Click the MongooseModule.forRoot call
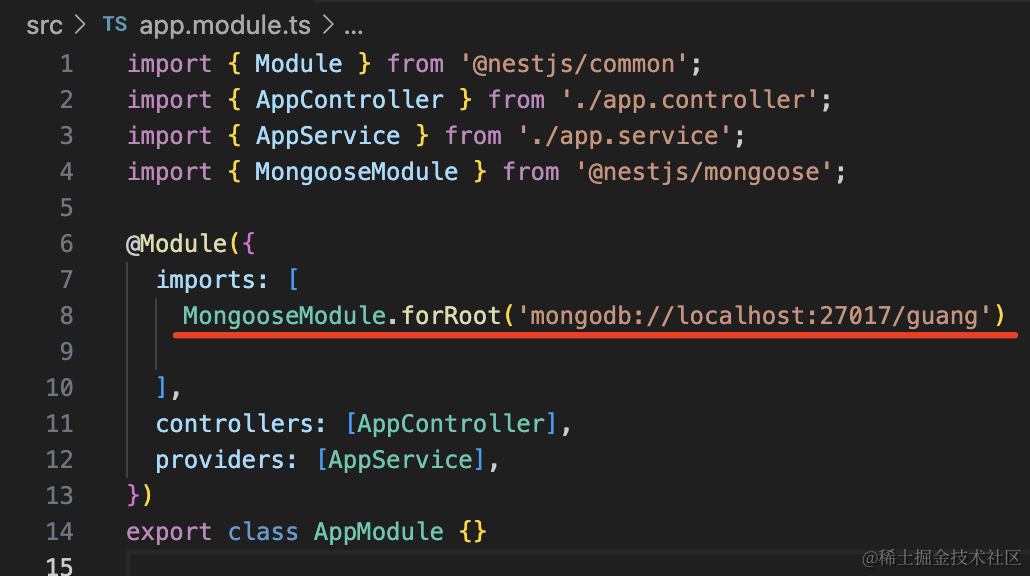This screenshot has width=1030, height=576. (342, 316)
